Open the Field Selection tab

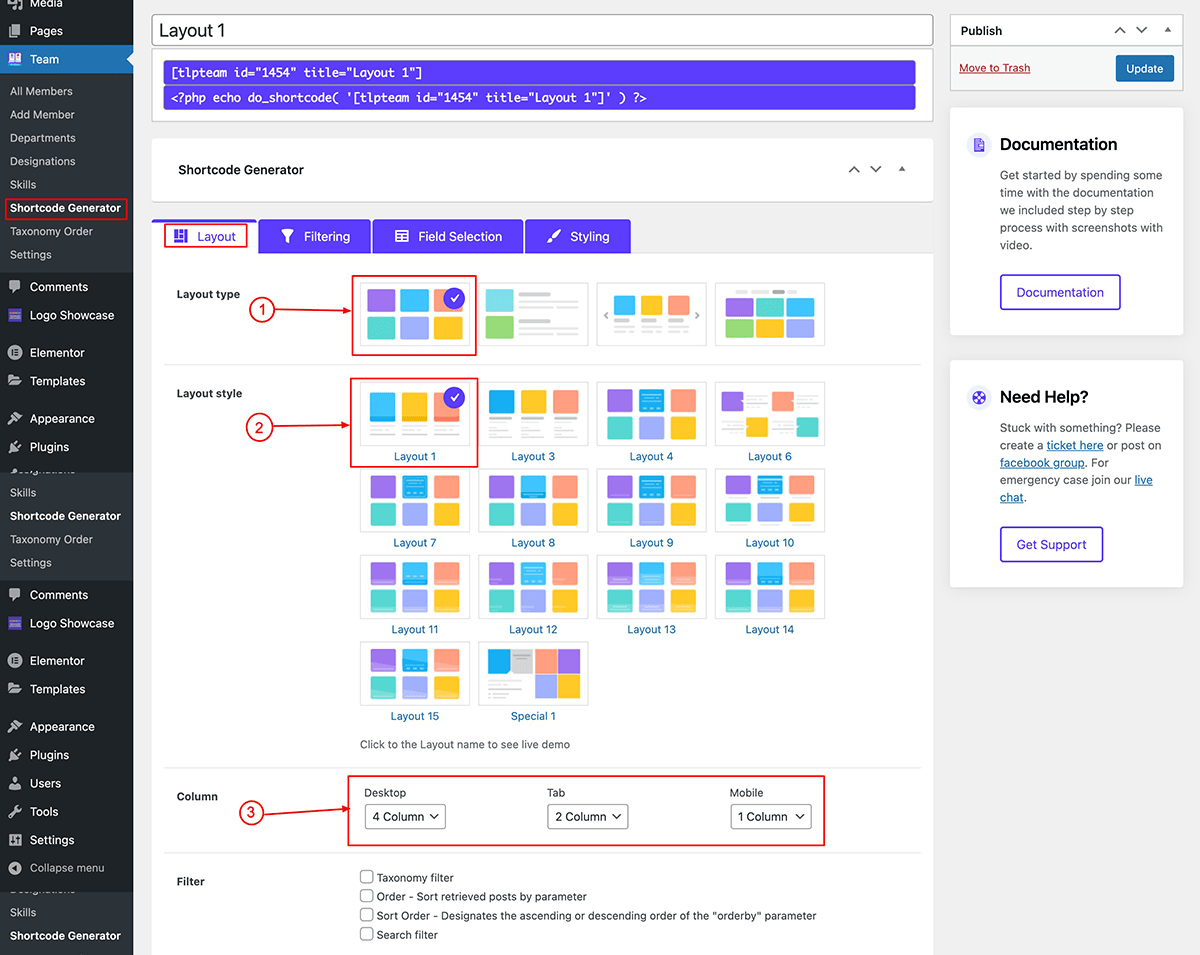pyautogui.click(x=448, y=237)
